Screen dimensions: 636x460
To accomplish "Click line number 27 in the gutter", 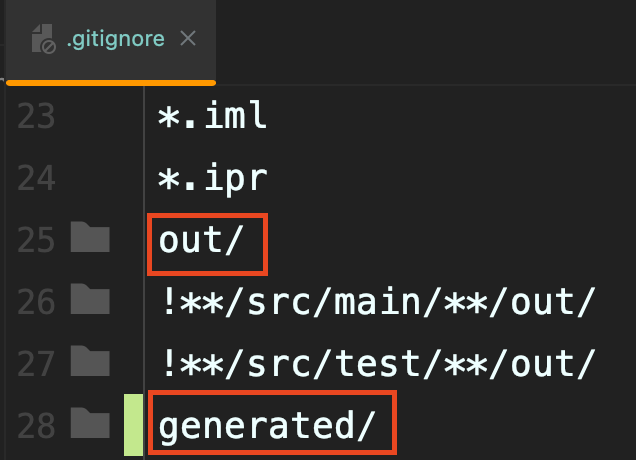I will point(37,362).
